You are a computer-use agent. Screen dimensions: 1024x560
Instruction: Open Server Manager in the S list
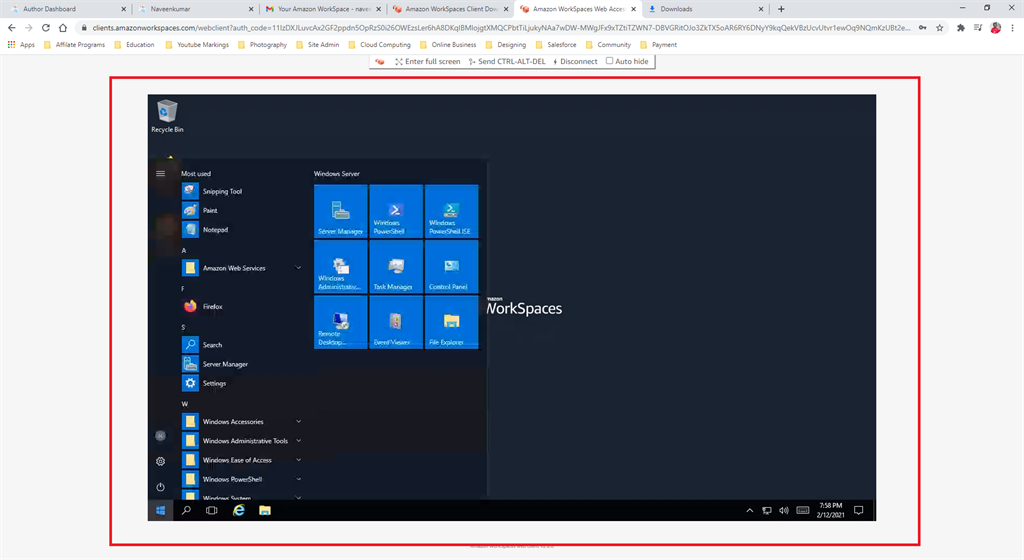(x=215, y=364)
